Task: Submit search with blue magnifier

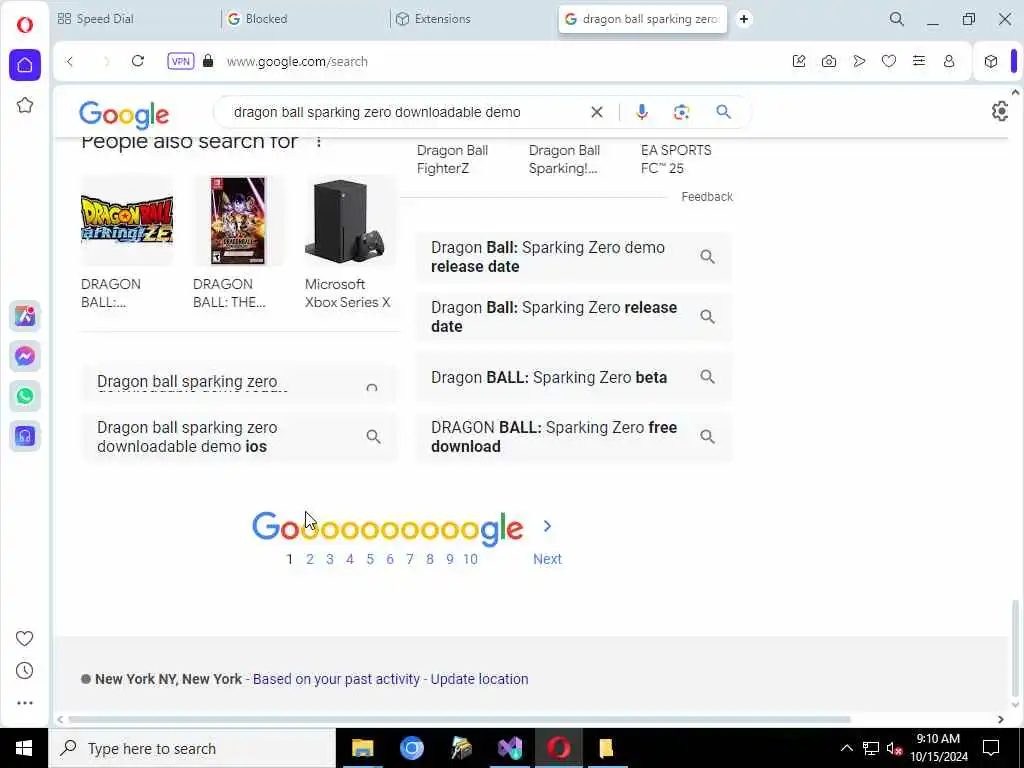Action: [x=723, y=112]
